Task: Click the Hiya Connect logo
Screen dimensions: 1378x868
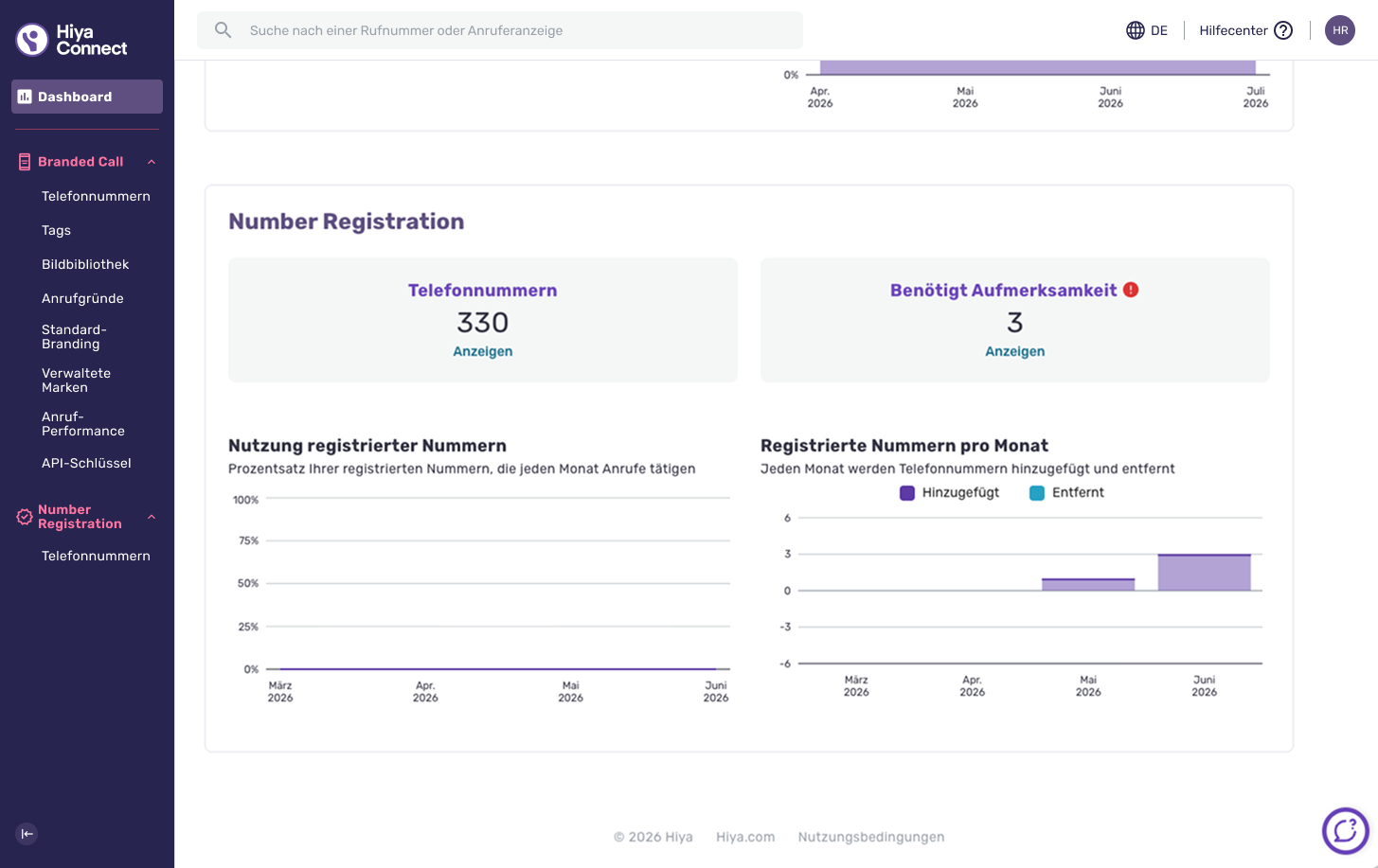Action: click(x=72, y=40)
